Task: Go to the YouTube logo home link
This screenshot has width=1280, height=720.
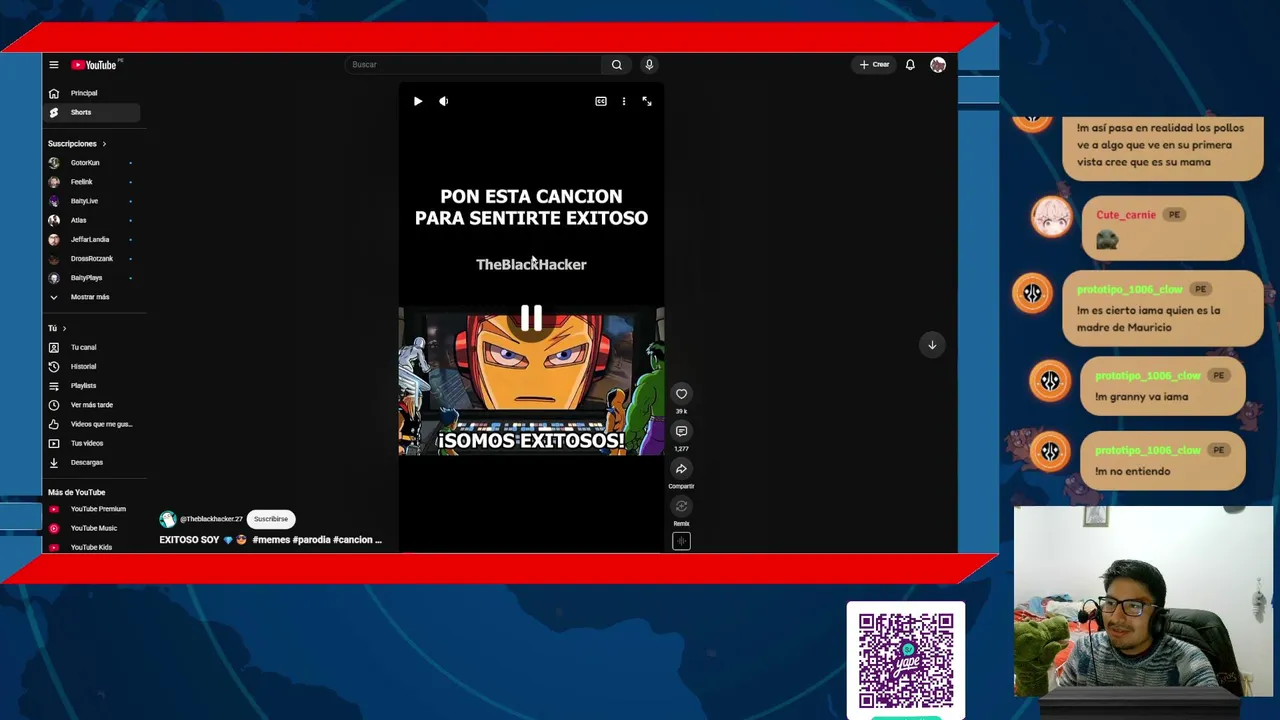Action: click(x=94, y=65)
